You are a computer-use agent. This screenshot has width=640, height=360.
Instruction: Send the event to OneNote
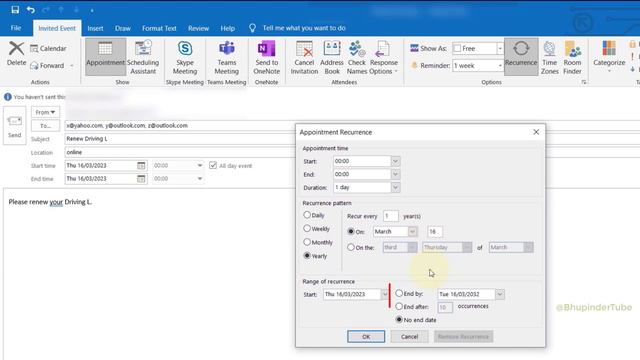tap(267, 57)
